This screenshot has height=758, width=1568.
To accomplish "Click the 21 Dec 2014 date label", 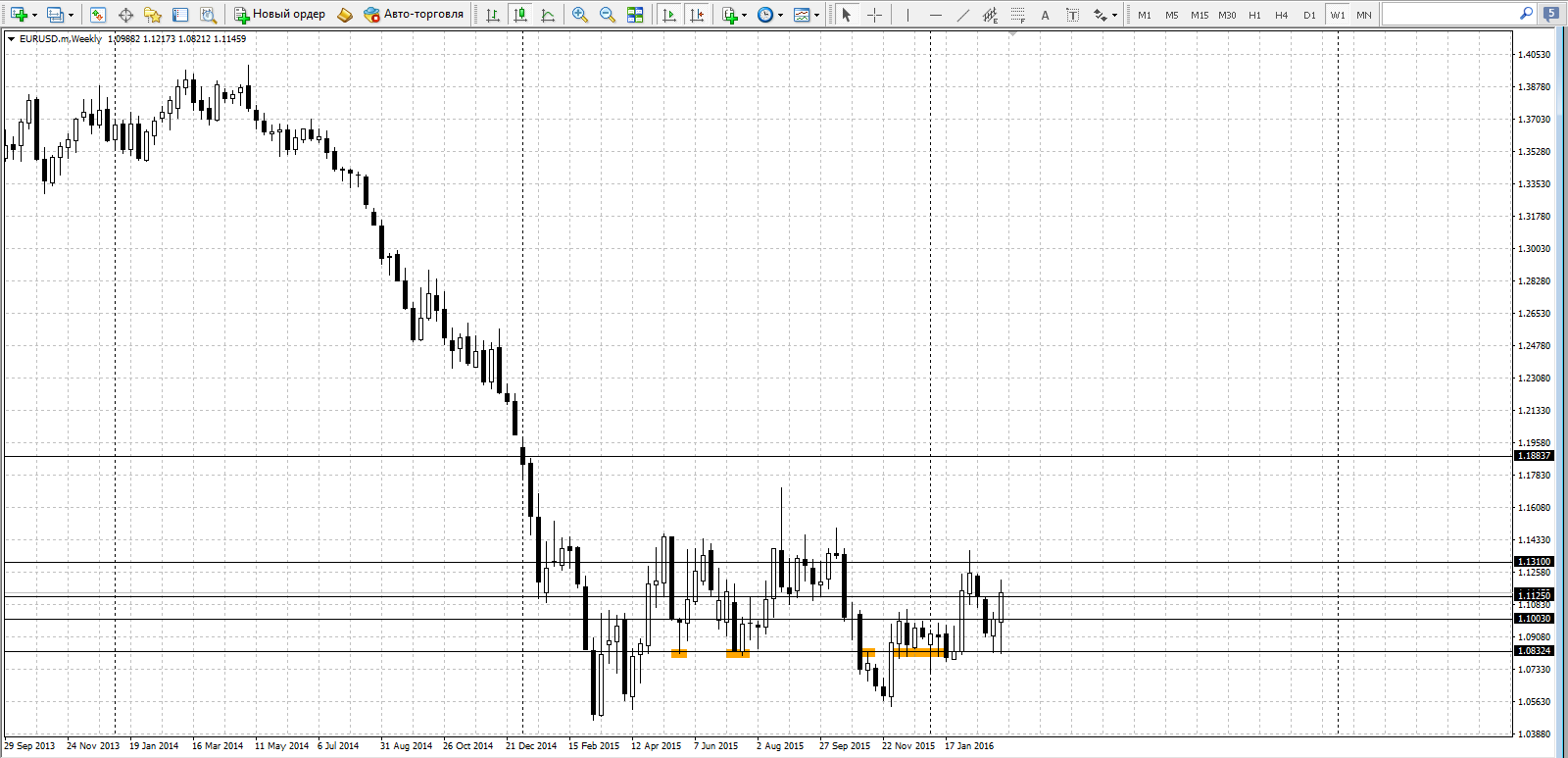I will point(531,746).
